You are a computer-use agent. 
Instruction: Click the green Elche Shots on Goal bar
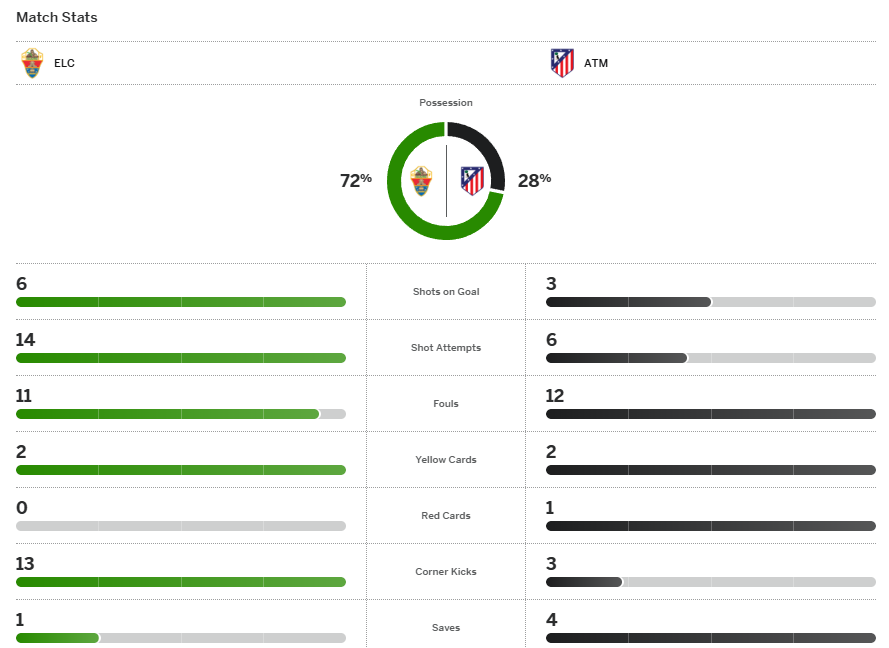coord(181,302)
